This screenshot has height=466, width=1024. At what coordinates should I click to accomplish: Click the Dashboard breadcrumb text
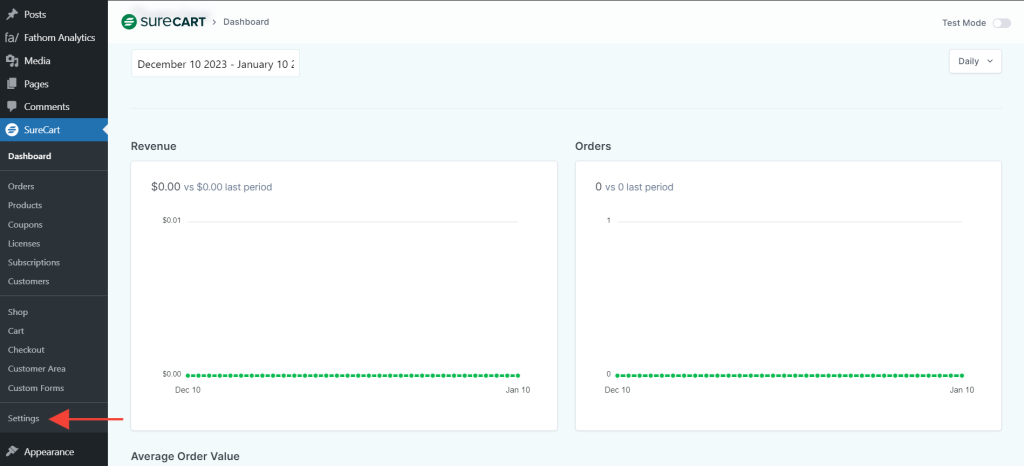click(245, 22)
